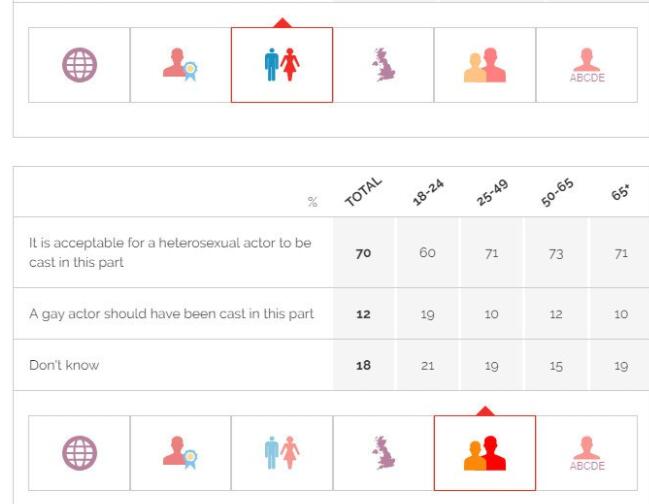Click the "heterosexual actor" acceptable row label
The width and height of the screenshot is (649, 504).
tap(170, 252)
